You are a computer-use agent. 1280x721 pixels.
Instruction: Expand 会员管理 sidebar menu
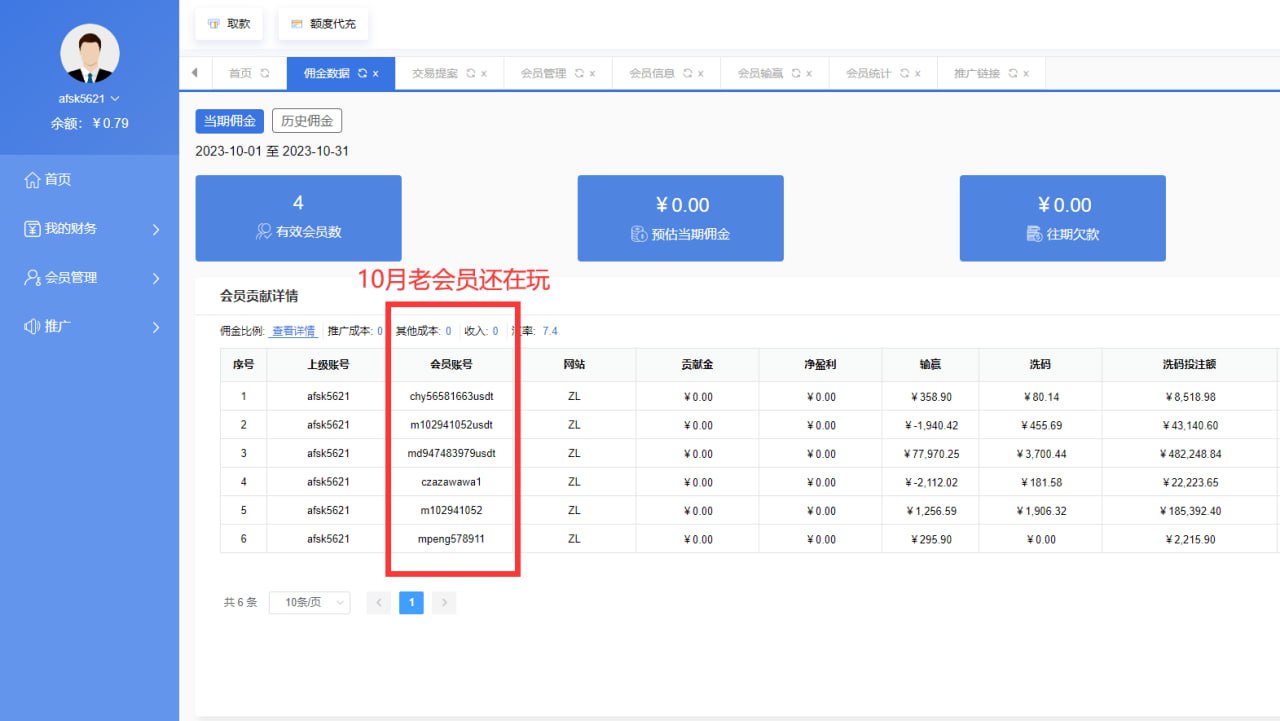(x=90, y=278)
